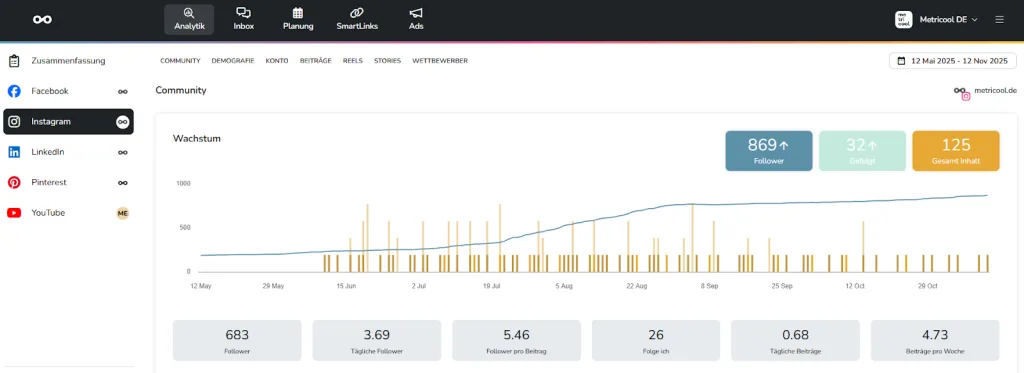Open the Analytik section

[x=189, y=20]
